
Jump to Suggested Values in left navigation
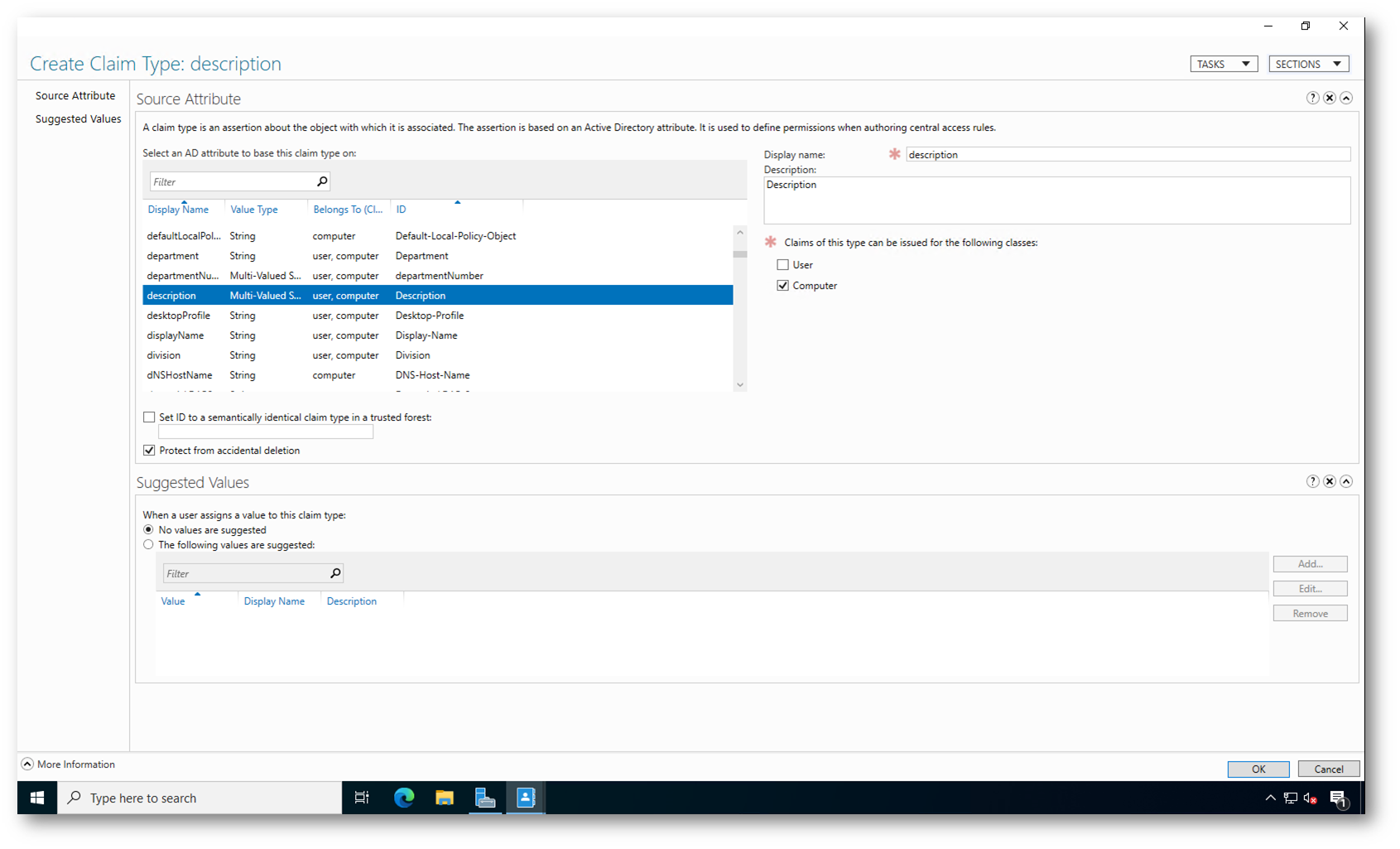tap(78, 119)
